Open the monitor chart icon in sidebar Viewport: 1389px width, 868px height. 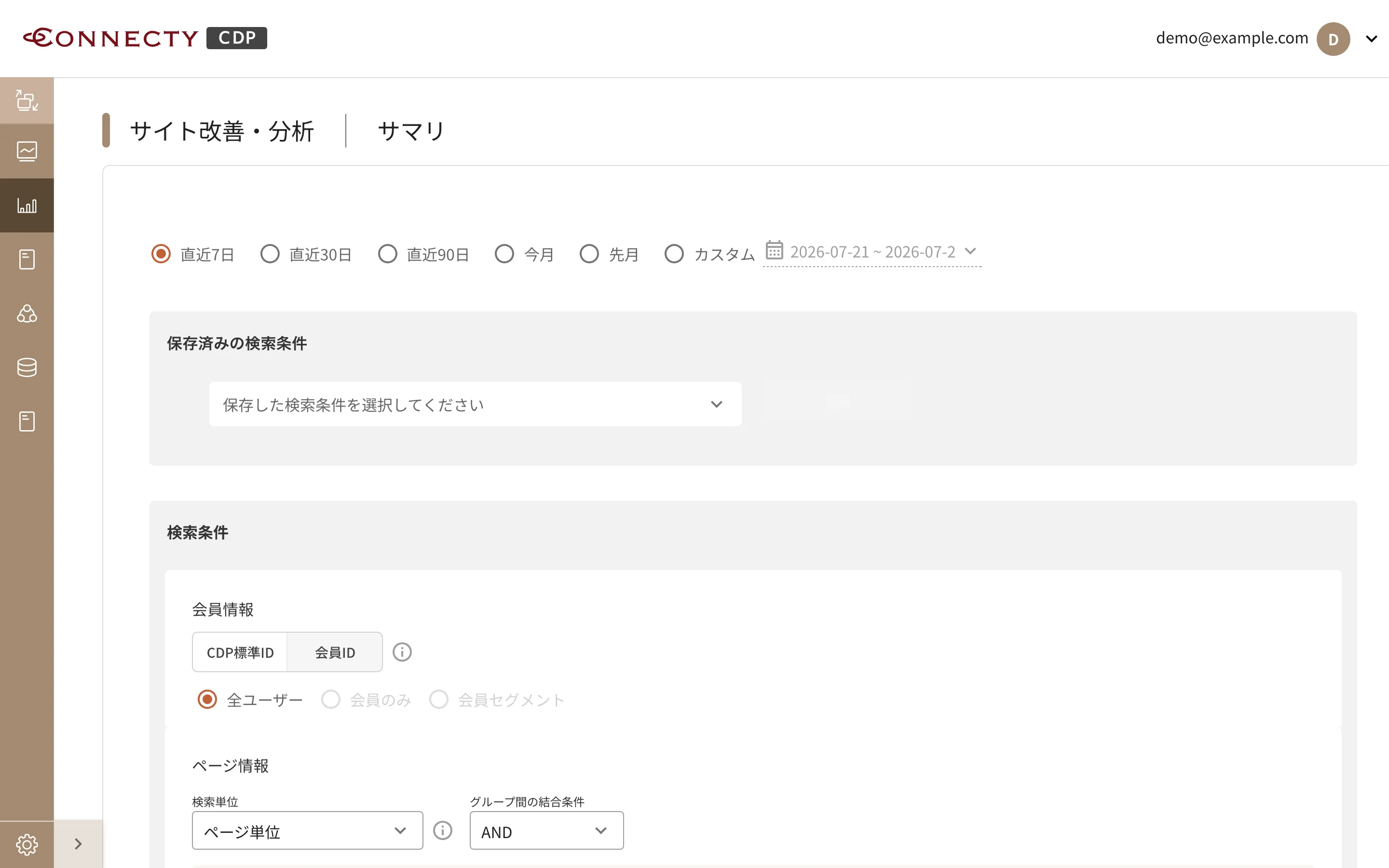pos(27,151)
